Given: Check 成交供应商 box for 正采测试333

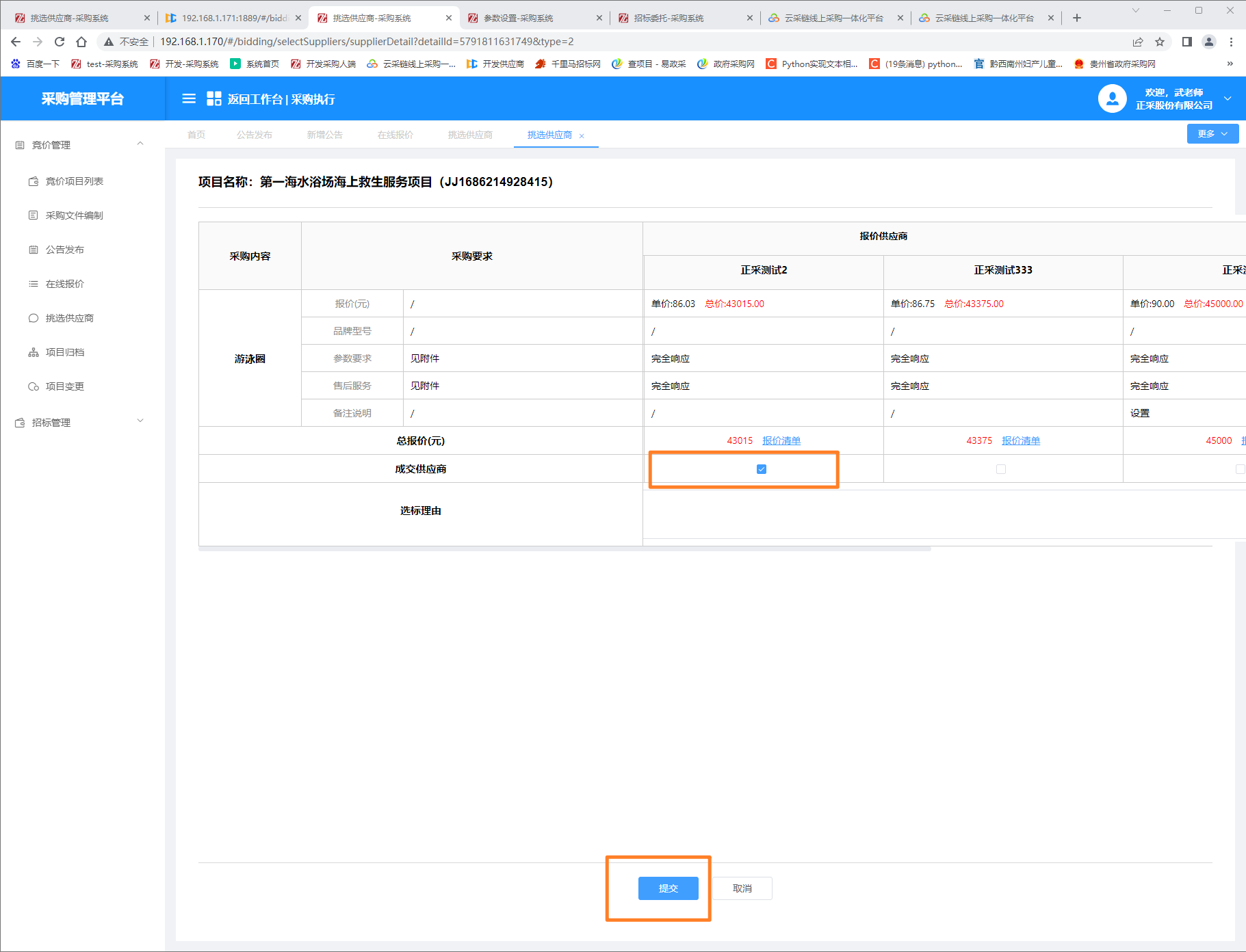Looking at the screenshot, I should click(x=1000, y=469).
